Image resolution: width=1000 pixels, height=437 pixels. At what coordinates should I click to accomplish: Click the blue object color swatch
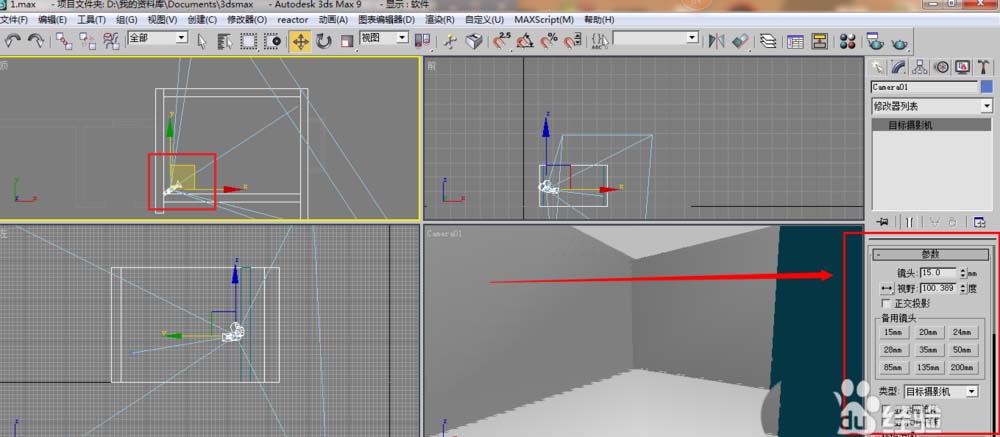[986, 87]
